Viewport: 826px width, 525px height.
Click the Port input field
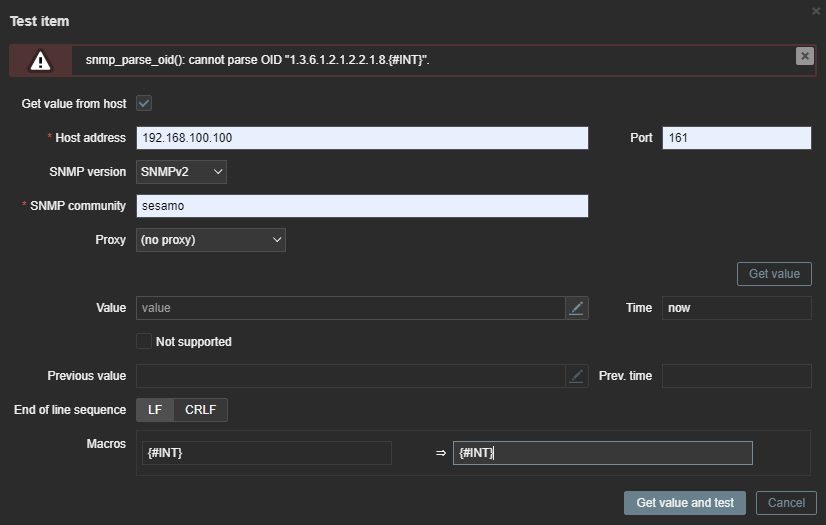(736, 138)
